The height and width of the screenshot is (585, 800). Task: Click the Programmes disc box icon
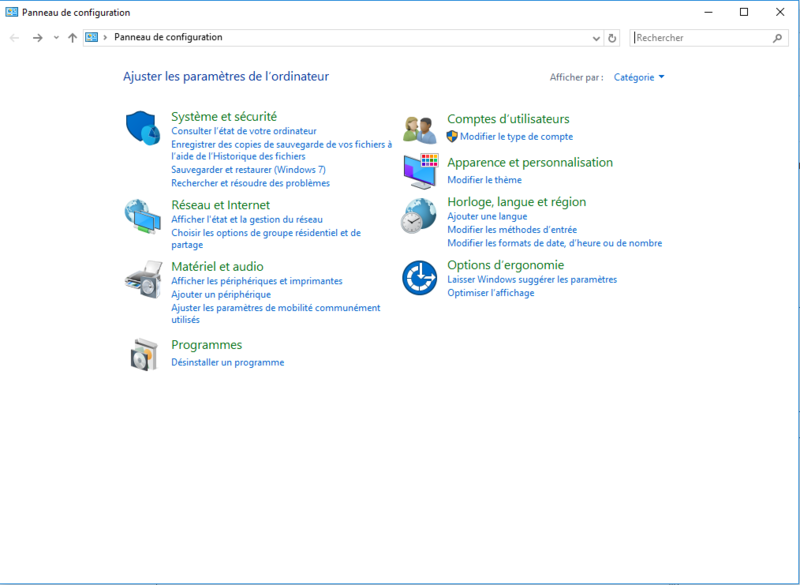point(144,354)
